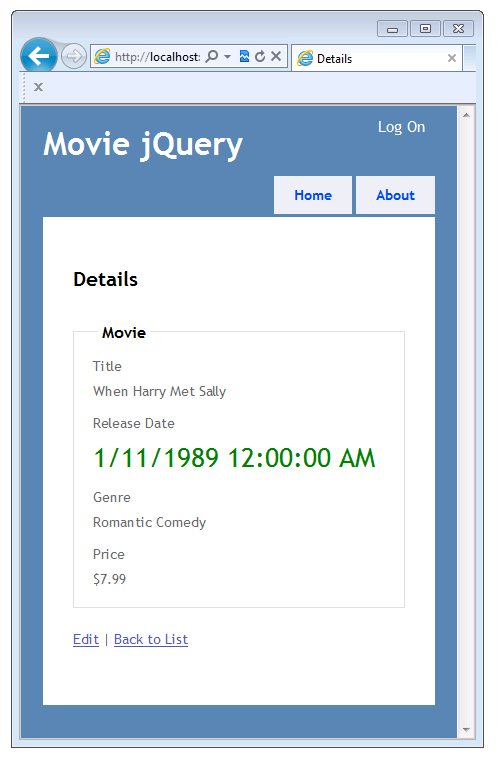501x764 pixels.
Task: Click the title value When Harry Met Sally
Action: point(159,392)
